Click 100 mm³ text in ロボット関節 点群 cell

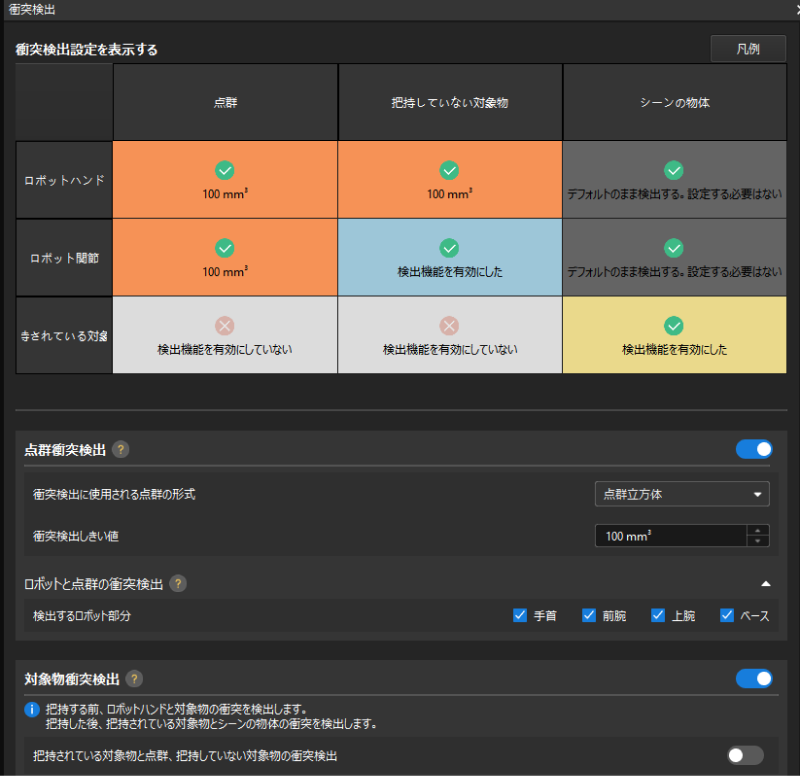225,271
